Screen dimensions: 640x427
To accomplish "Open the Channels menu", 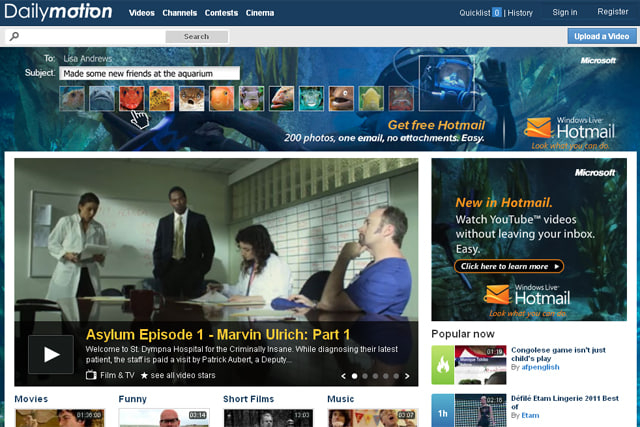I will tap(179, 13).
